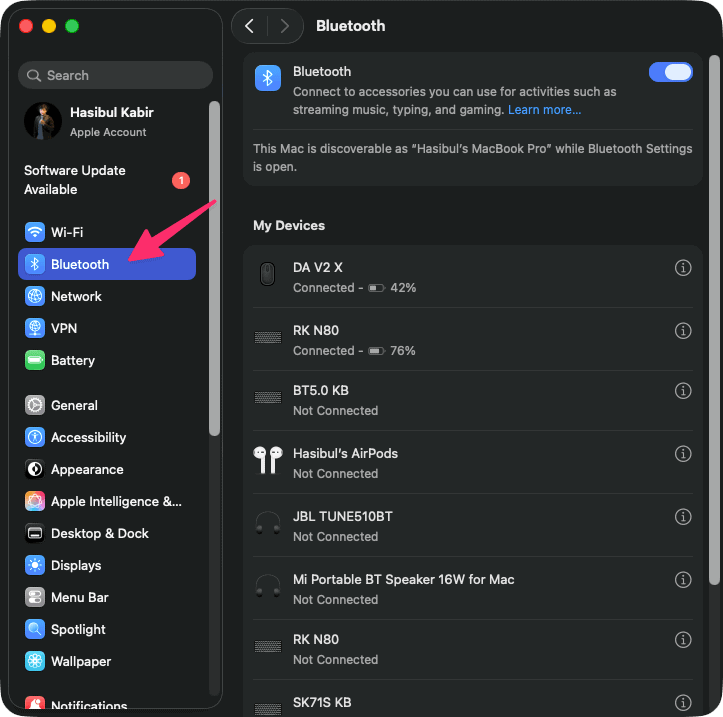Screen dimensions: 723x717
Task: Open info for Mi Portable BT Speaker
Action: [683, 580]
